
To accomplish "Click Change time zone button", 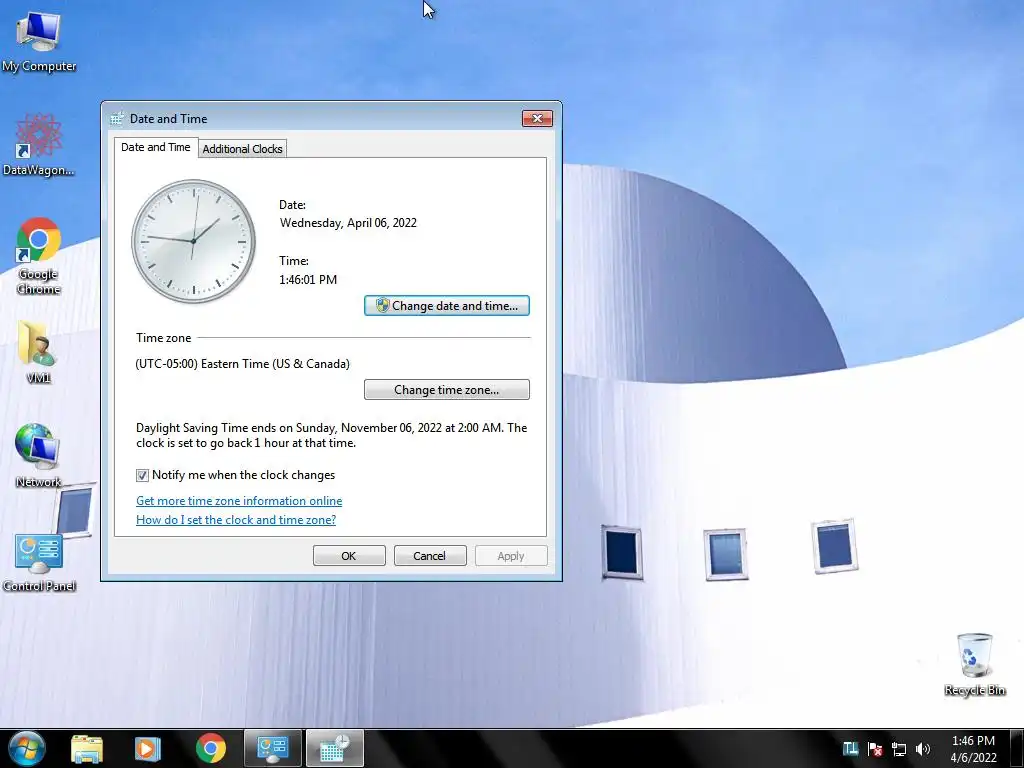I will click(x=447, y=390).
